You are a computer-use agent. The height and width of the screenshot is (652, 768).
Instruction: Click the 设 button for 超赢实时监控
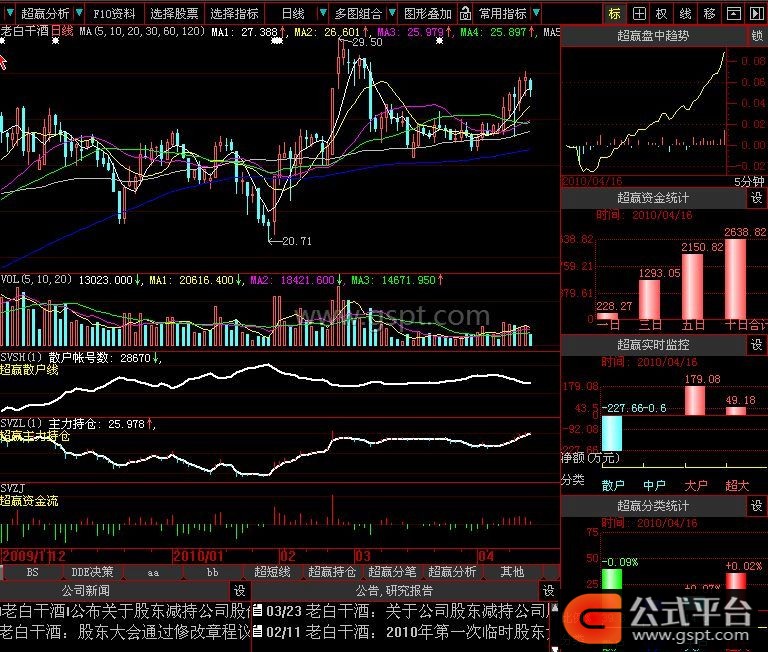[757, 345]
